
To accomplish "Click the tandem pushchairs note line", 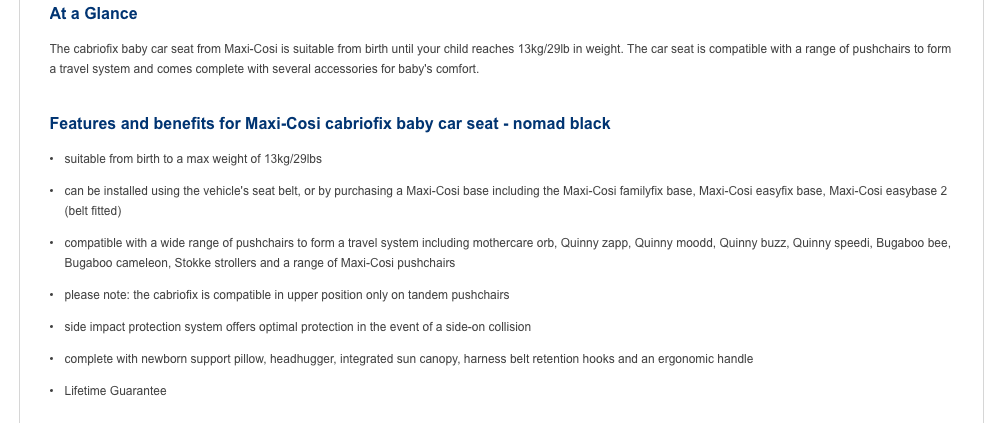I will (x=287, y=295).
